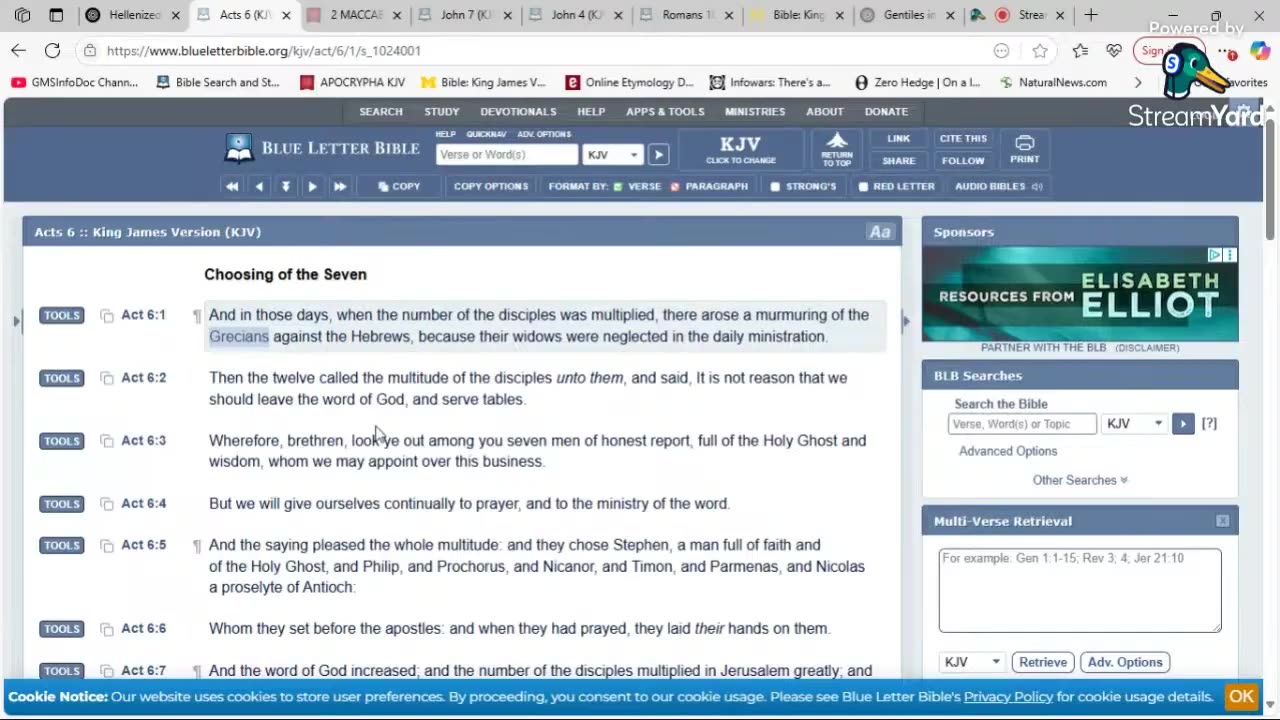The width and height of the screenshot is (1280, 720).
Task: Open the Devotionals menu
Action: click(518, 112)
